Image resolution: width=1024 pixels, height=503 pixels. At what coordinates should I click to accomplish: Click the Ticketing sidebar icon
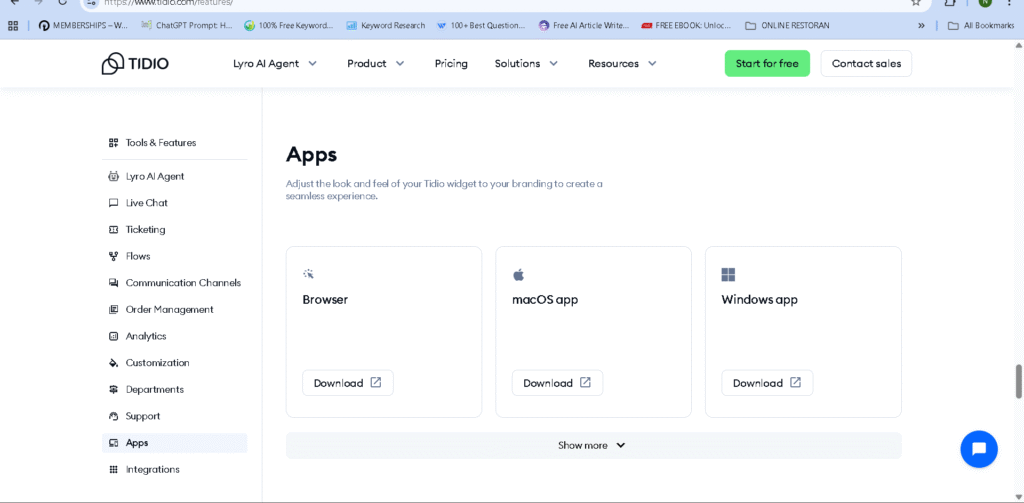(x=113, y=230)
